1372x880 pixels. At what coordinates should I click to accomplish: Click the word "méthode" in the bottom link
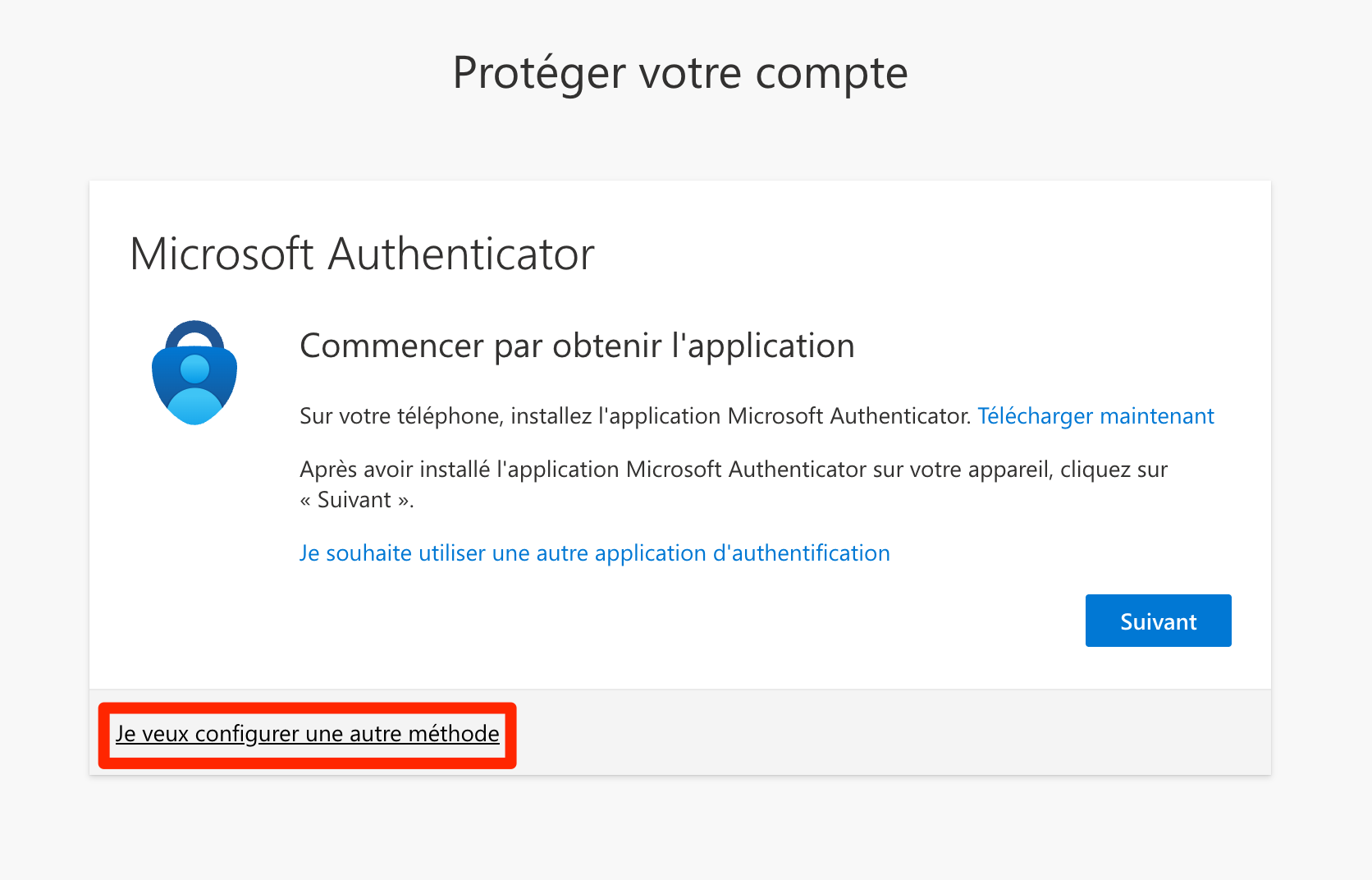click(454, 733)
